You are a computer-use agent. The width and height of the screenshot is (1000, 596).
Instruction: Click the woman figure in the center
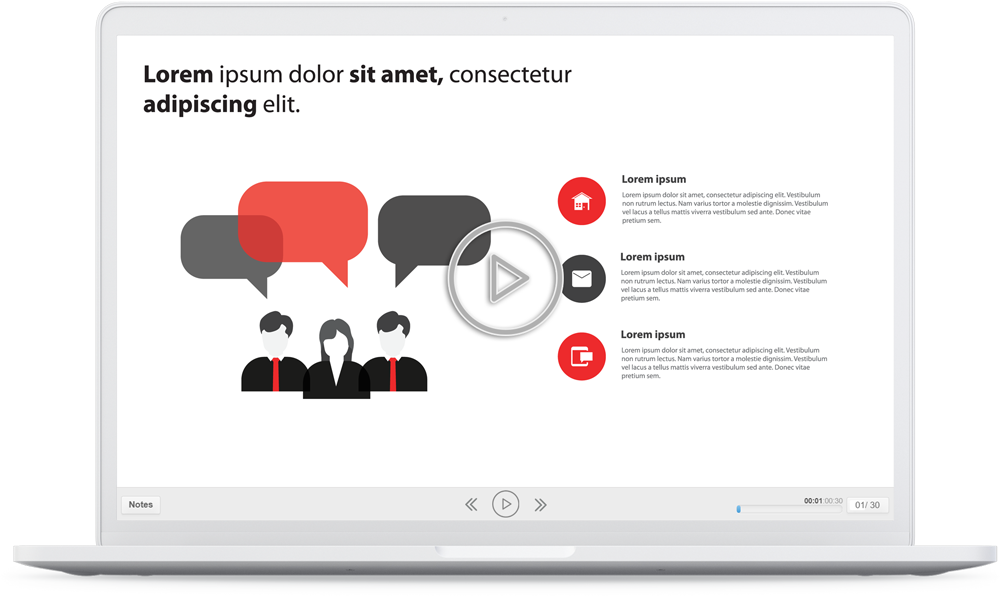click(x=336, y=362)
